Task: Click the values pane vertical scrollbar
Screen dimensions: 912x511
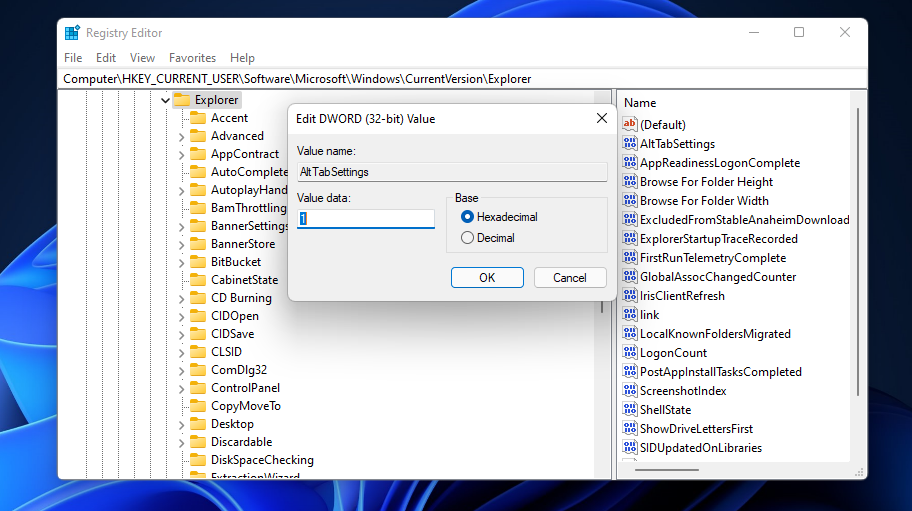Action: tap(858, 253)
